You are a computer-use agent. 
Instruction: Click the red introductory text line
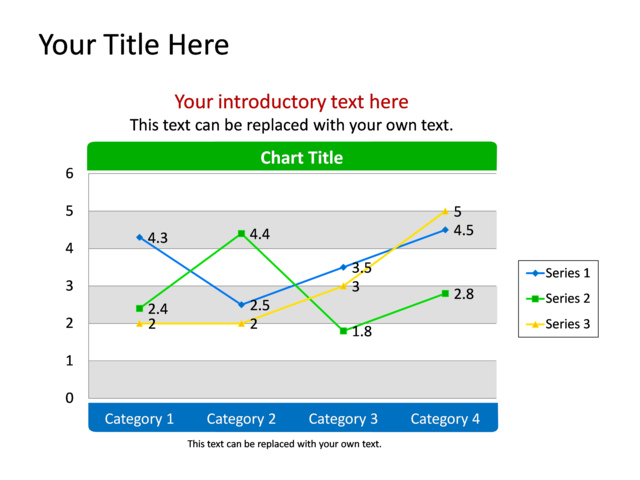pos(291,102)
